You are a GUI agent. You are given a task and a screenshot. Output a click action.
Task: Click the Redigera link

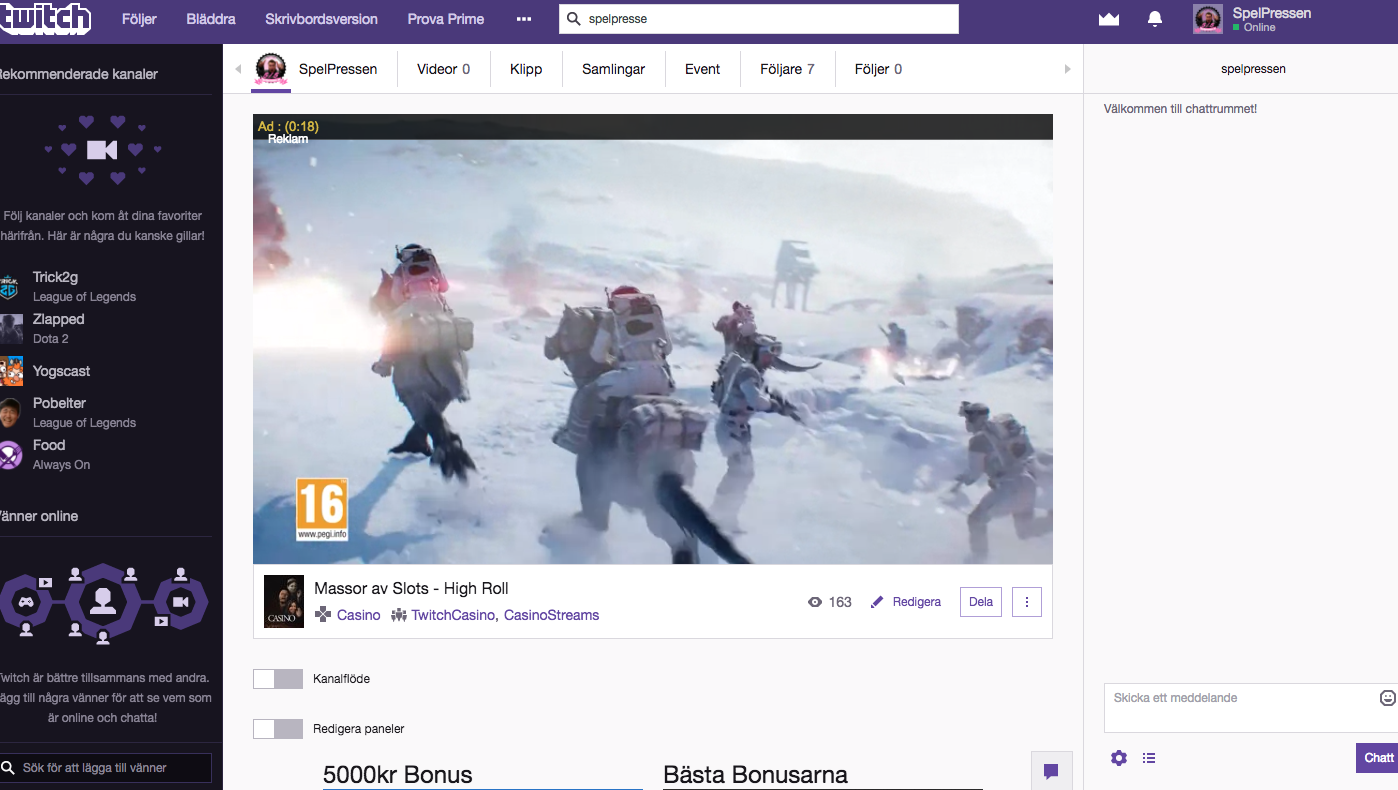(917, 602)
